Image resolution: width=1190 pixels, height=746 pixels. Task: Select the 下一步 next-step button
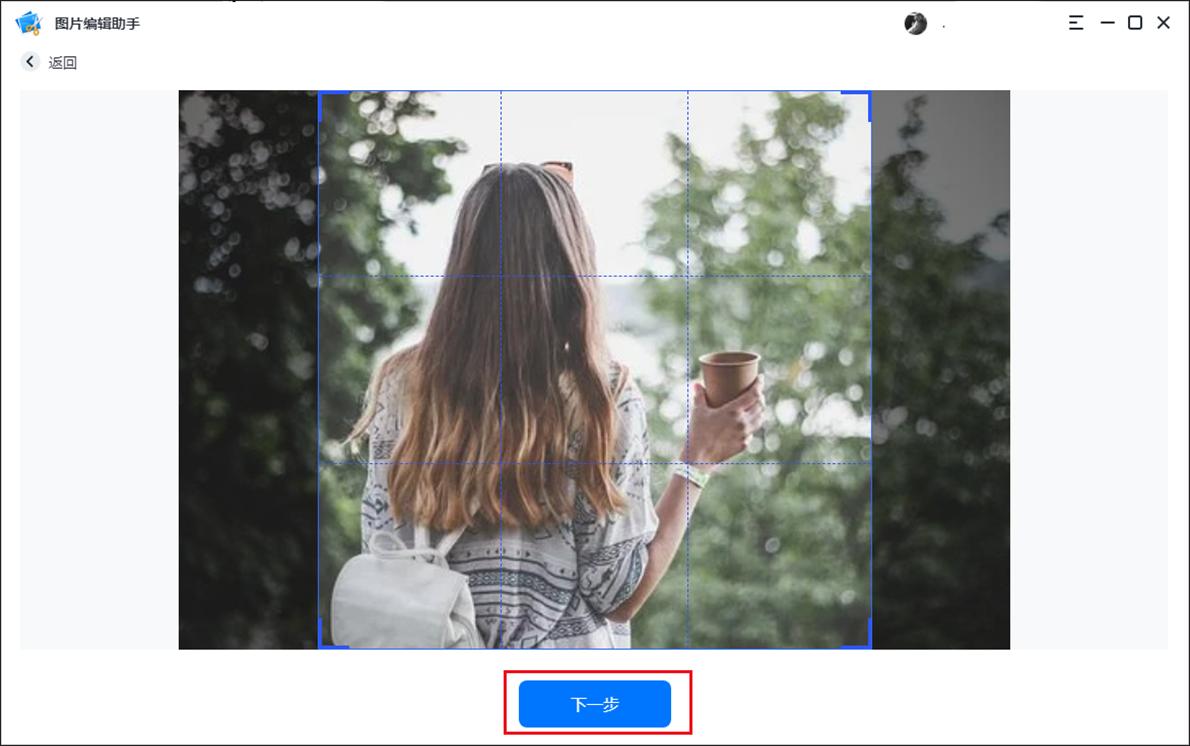594,703
